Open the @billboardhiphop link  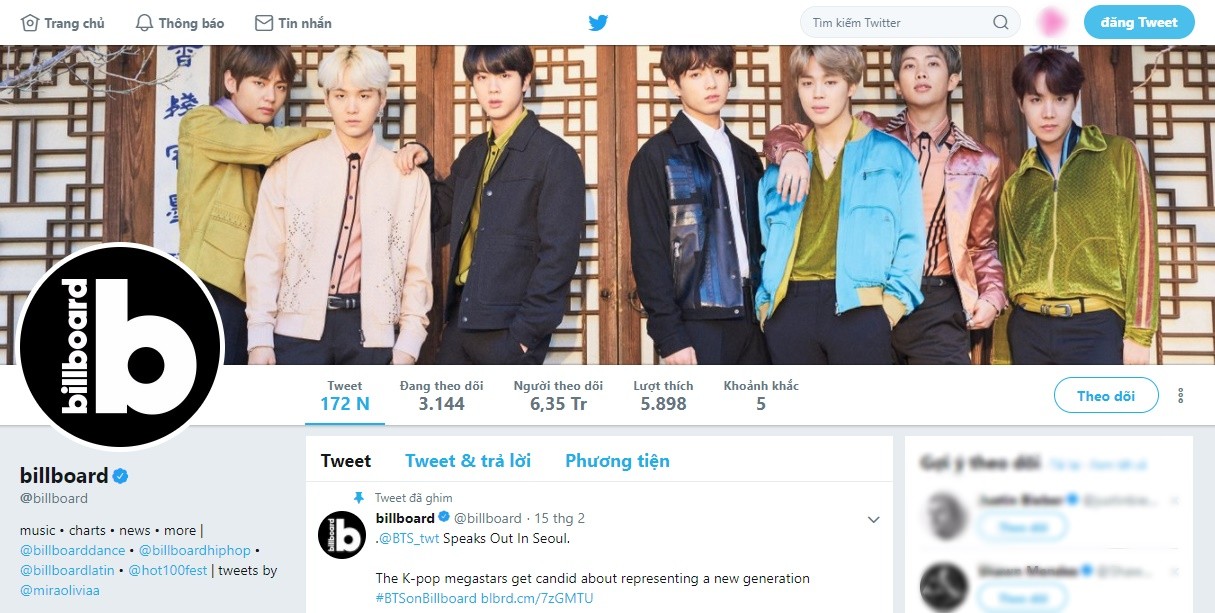194,550
